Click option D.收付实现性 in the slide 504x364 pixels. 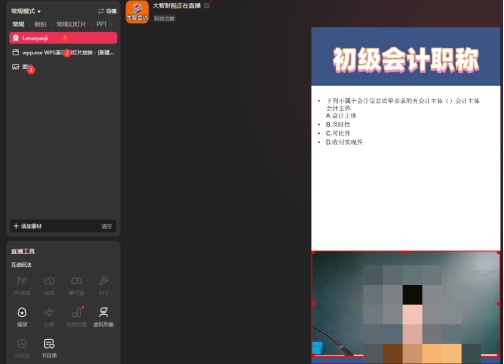(x=344, y=142)
